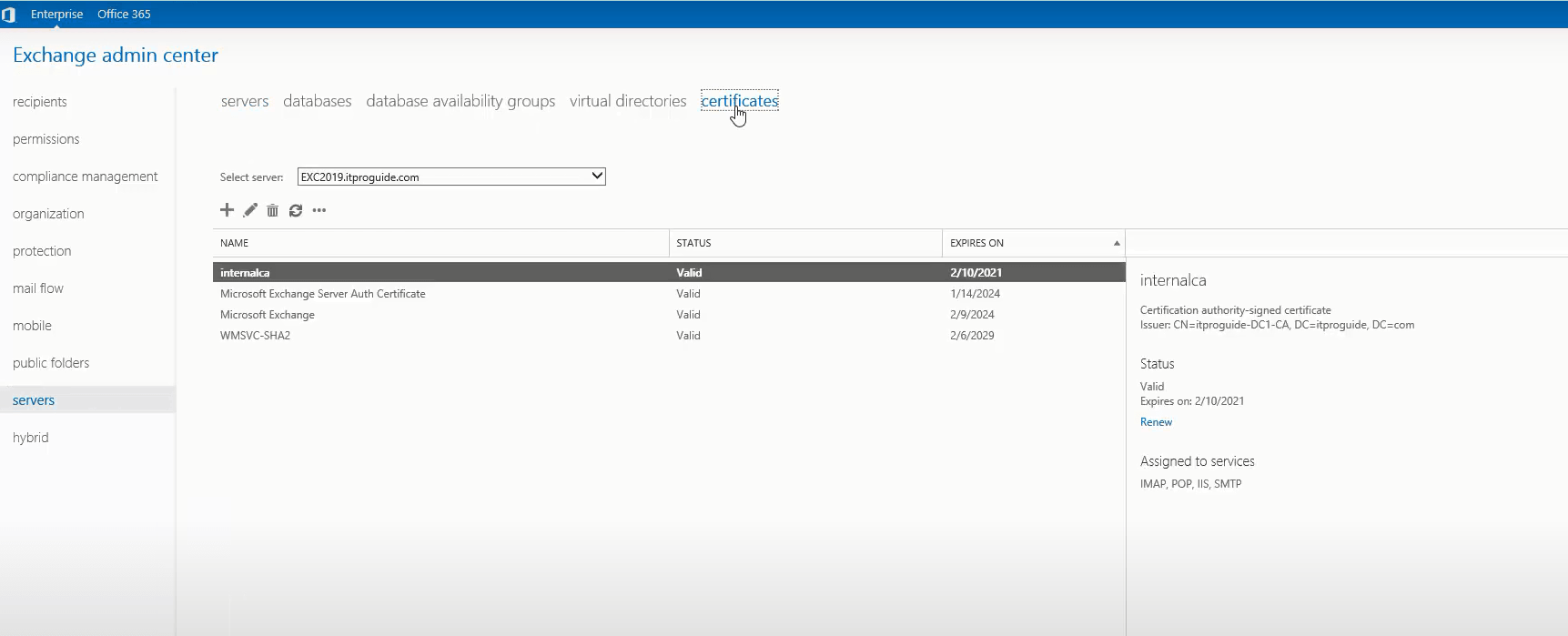The image size is (1568, 636).
Task: Click the refresh icon in toolbar
Action: tap(296, 210)
